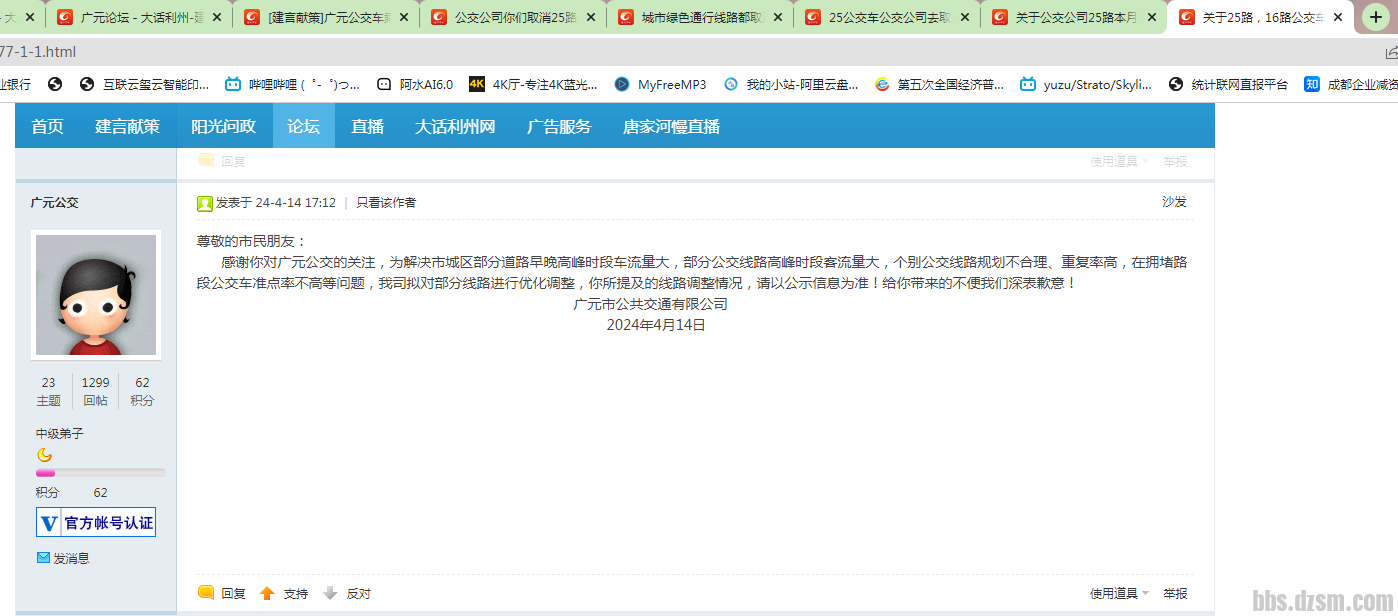Click the 举报 link at post bottom
The width and height of the screenshot is (1398, 616).
coord(1175,594)
